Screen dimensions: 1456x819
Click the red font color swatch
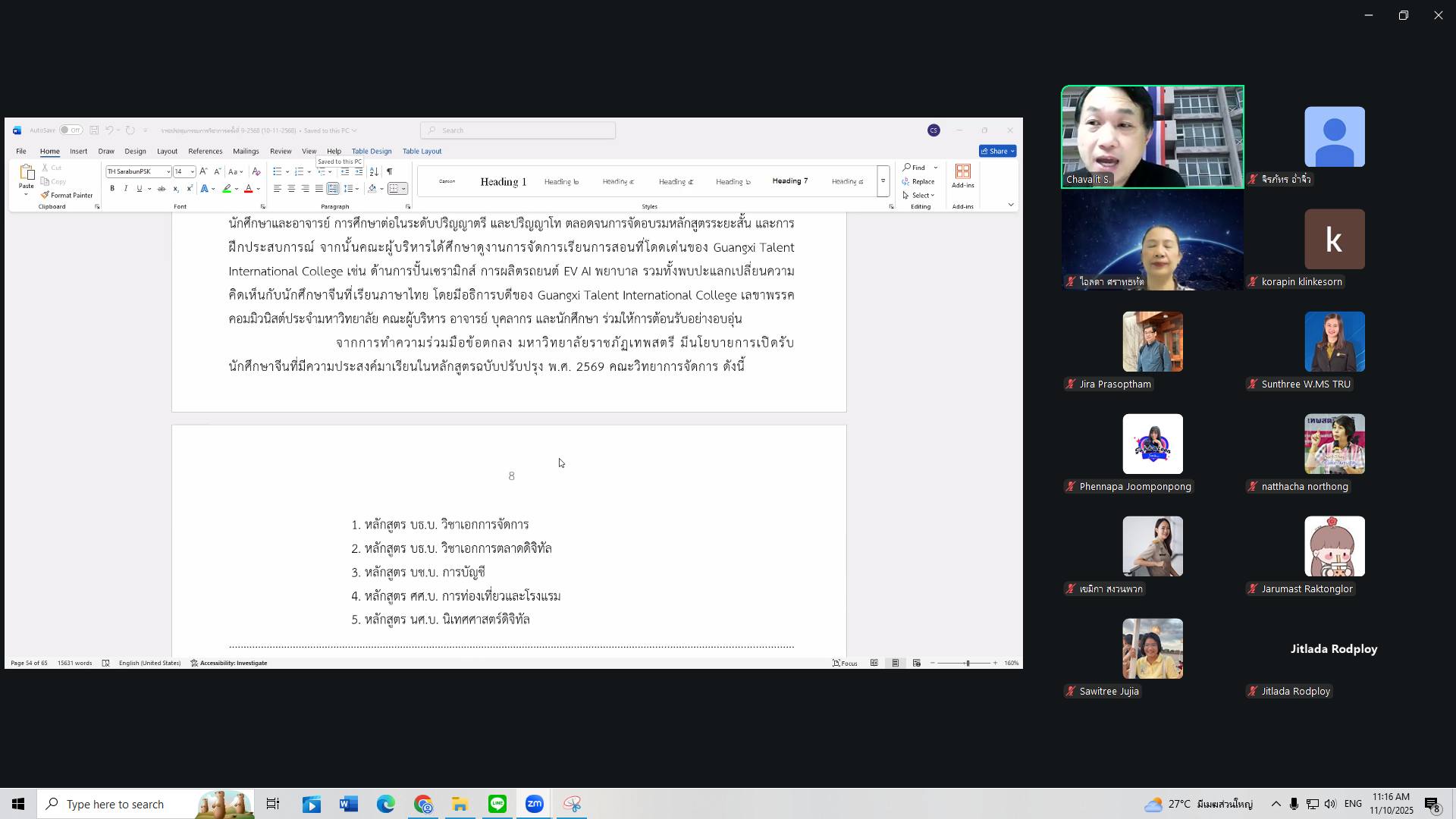(x=248, y=189)
